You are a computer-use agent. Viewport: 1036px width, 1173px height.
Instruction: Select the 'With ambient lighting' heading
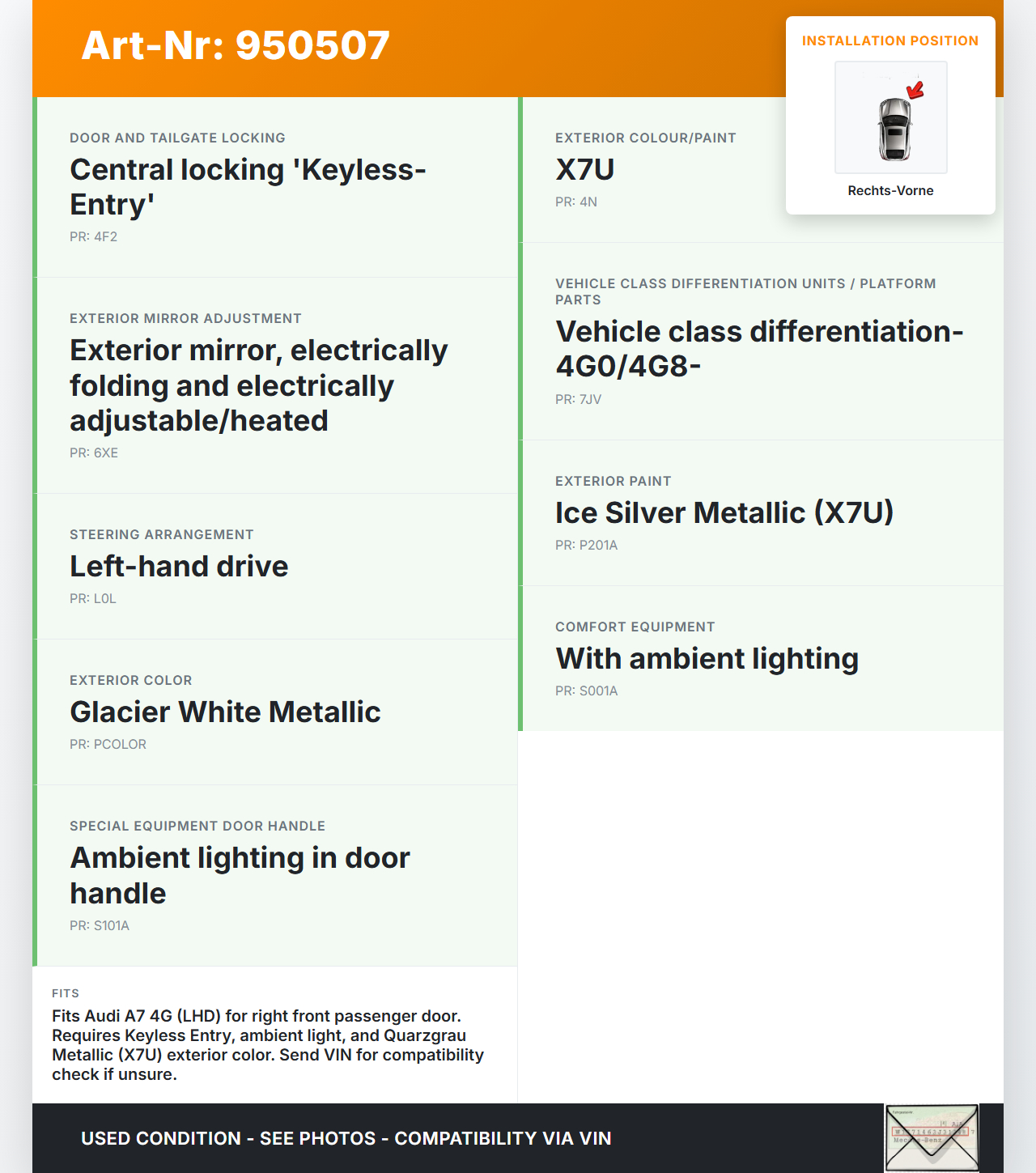coord(707,659)
